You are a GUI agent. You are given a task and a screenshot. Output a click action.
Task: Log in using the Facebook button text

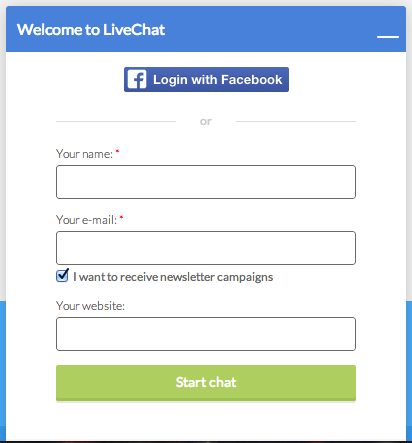(218, 80)
